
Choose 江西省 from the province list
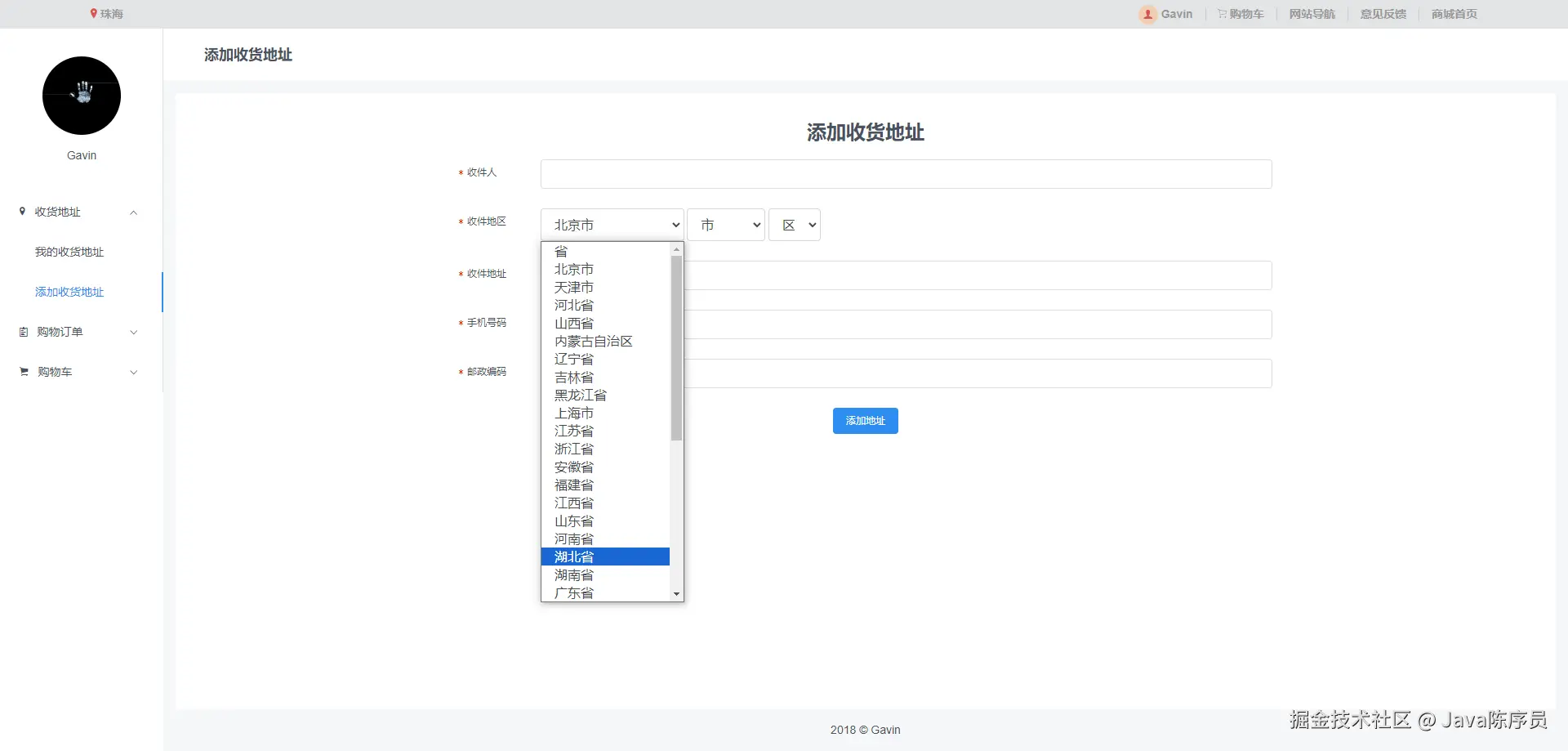(x=605, y=503)
